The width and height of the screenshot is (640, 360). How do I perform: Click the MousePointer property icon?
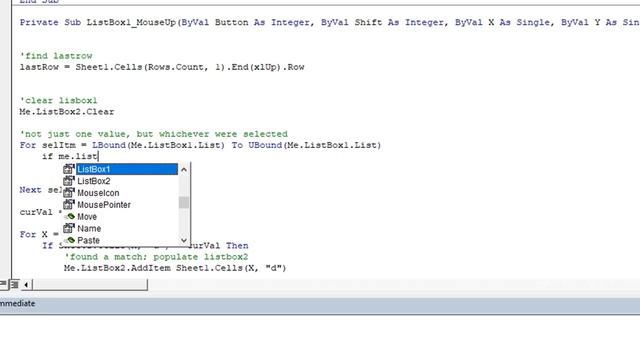coord(69,204)
